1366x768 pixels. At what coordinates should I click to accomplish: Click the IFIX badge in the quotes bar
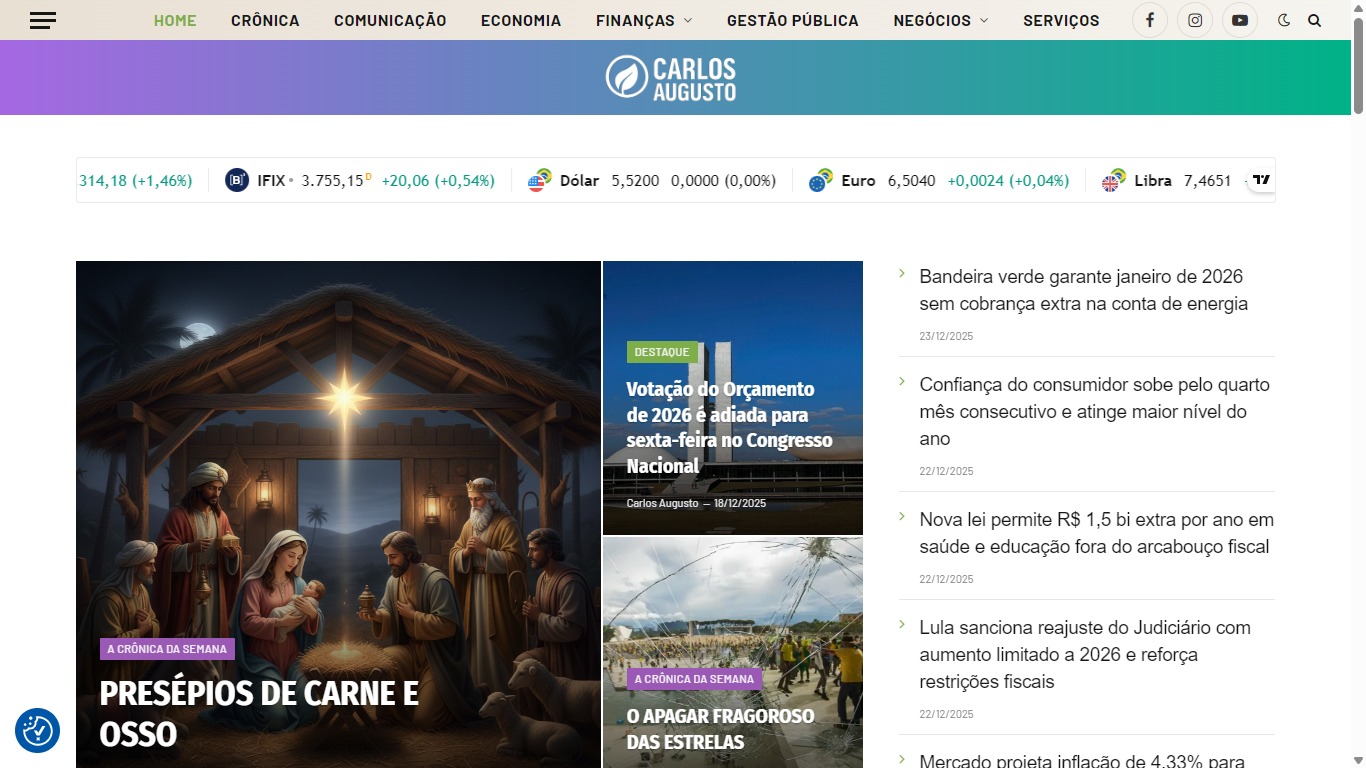[236, 179]
